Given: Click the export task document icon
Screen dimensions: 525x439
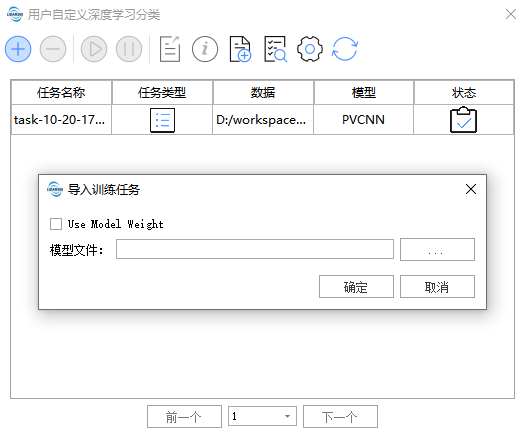Looking at the screenshot, I should point(170,49).
